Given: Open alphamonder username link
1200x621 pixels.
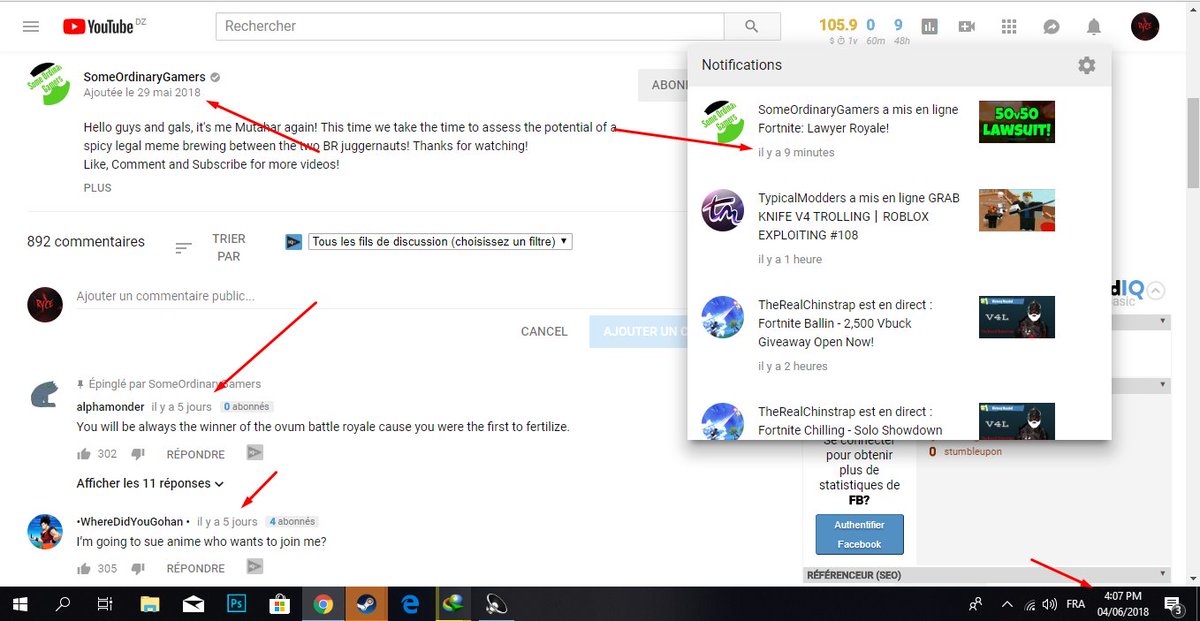Looking at the screenshot, I should 111,407.
